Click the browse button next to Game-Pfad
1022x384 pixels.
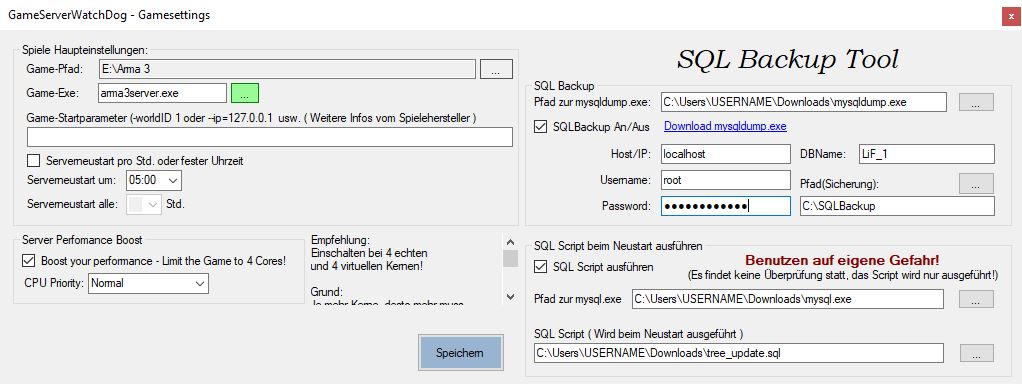point(496,69)
